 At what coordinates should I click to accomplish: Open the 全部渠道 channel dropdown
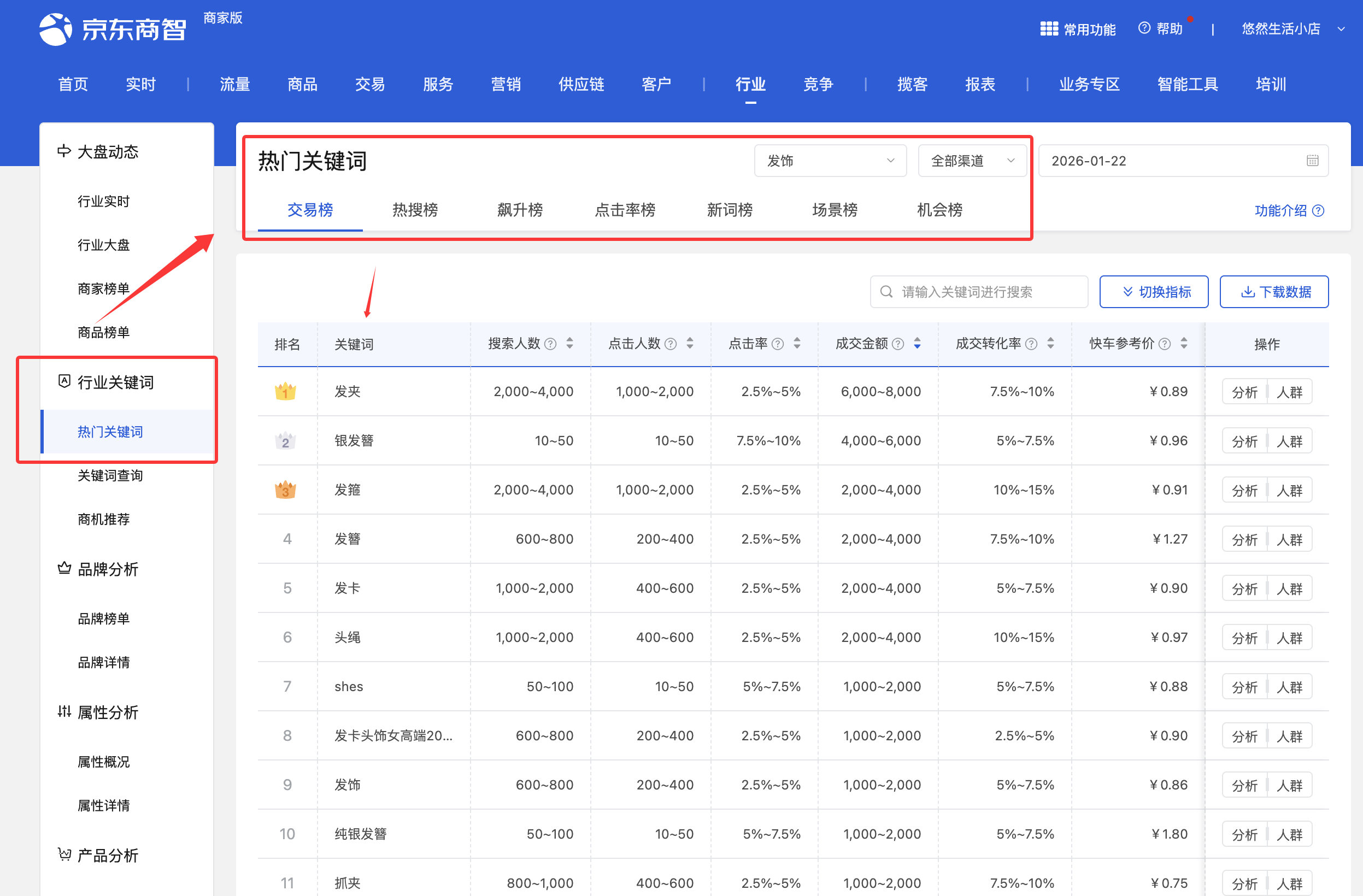(x=971, y=161)
